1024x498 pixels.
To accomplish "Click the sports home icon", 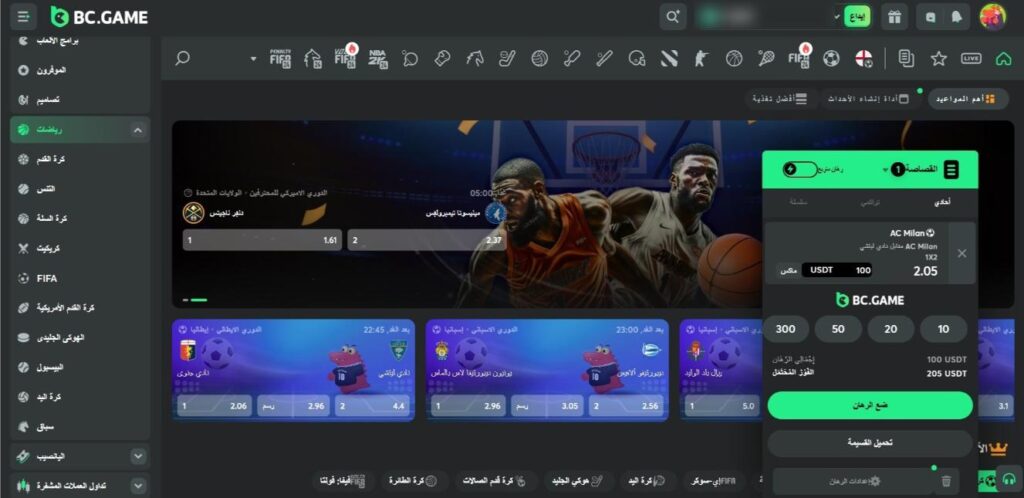I will tap(1003, 58).
